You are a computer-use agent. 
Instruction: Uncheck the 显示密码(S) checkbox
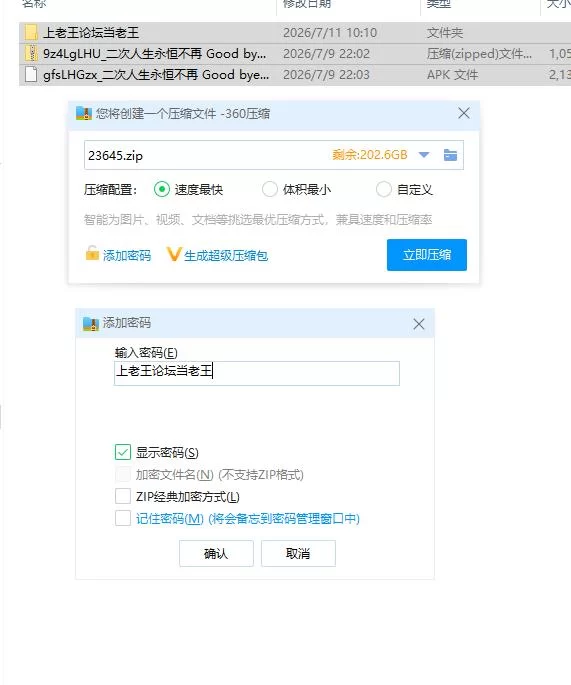coord(123,452)
